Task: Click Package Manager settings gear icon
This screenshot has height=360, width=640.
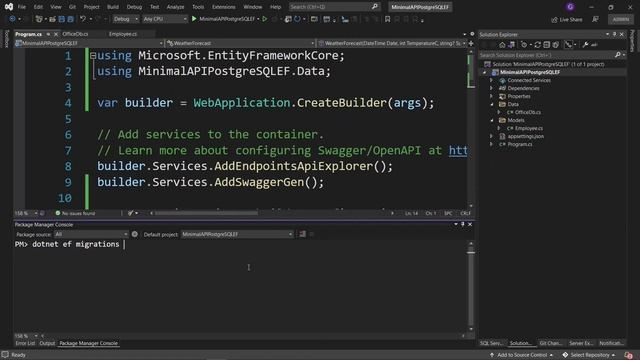Action: tap(135, 234)
